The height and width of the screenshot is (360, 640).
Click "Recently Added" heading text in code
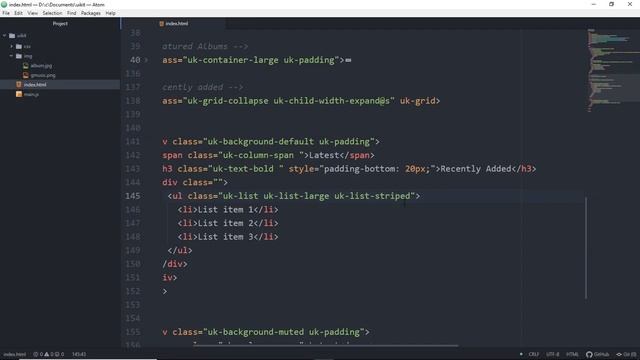(x=476, y=169)
